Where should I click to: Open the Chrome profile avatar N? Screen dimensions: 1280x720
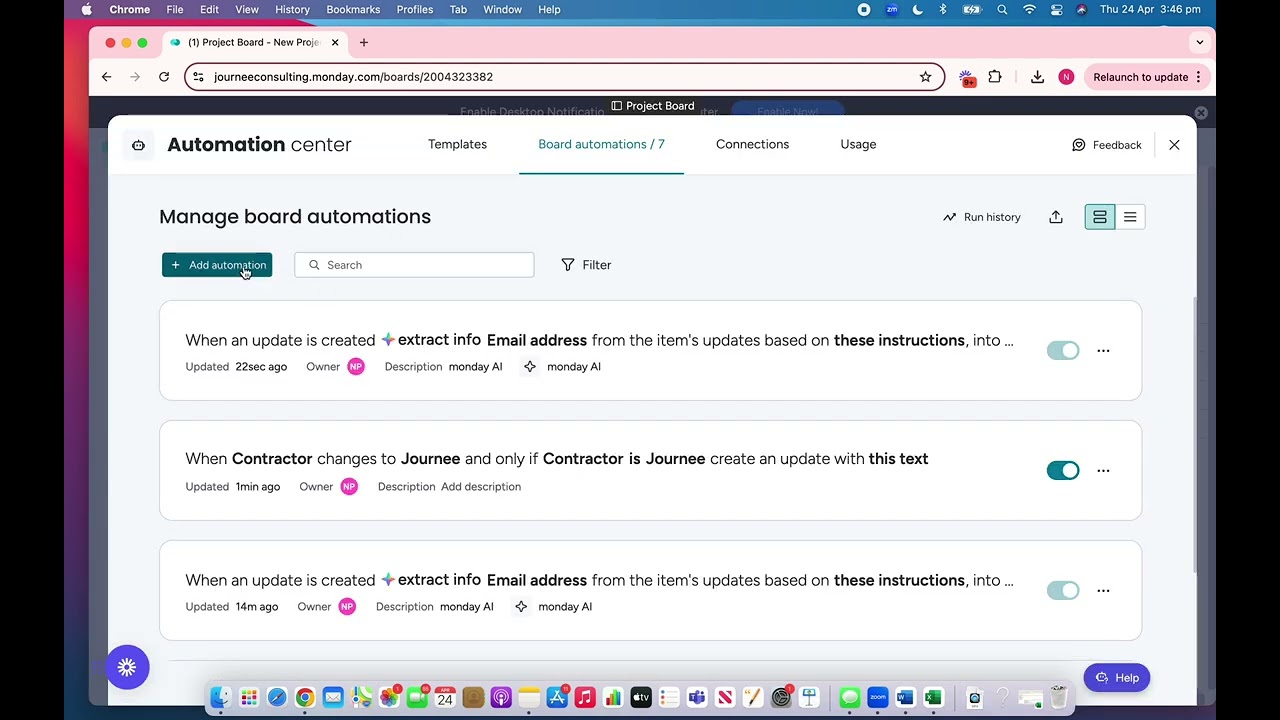point(1066,77)
